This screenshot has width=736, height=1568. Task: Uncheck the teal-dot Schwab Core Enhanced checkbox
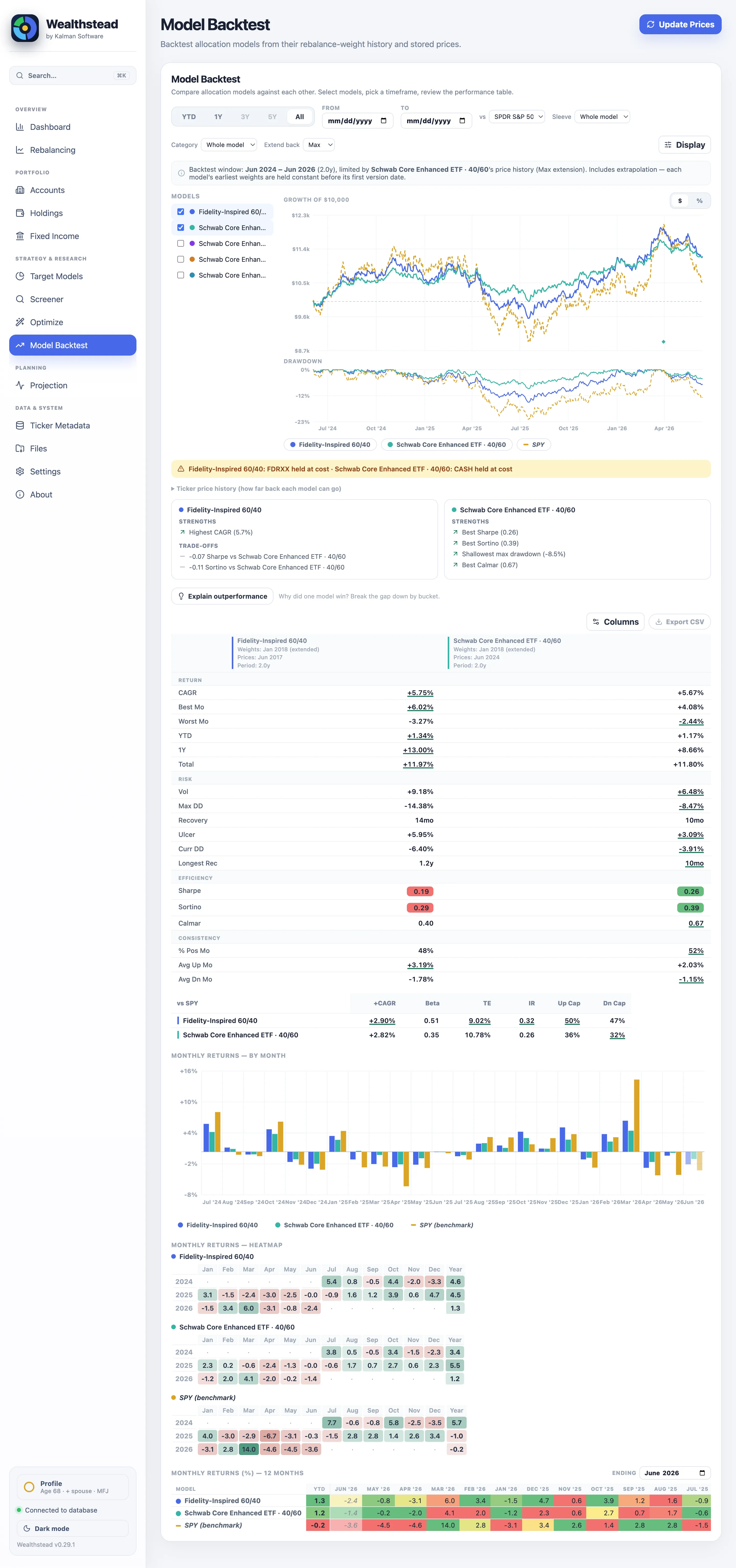[x=181, y=228]
